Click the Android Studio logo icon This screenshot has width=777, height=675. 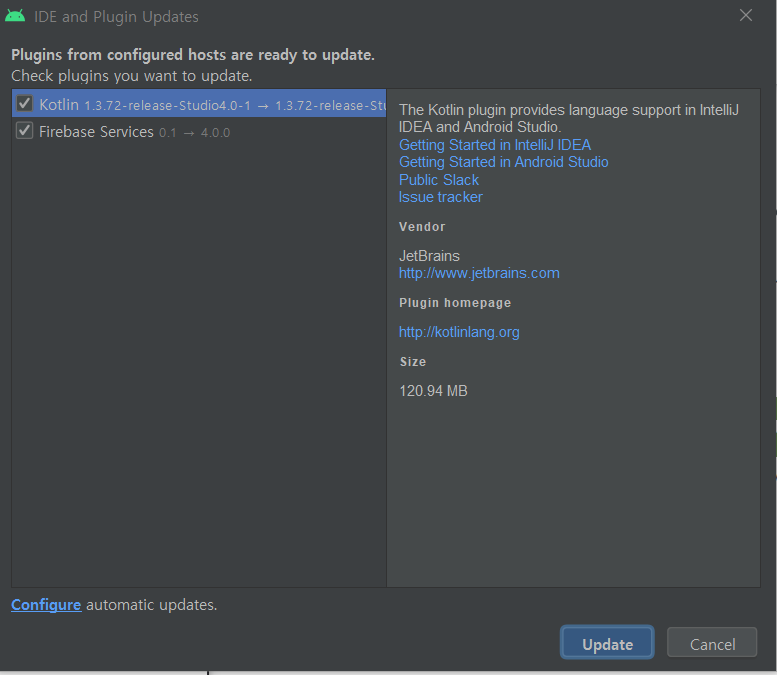pos(15,16)
